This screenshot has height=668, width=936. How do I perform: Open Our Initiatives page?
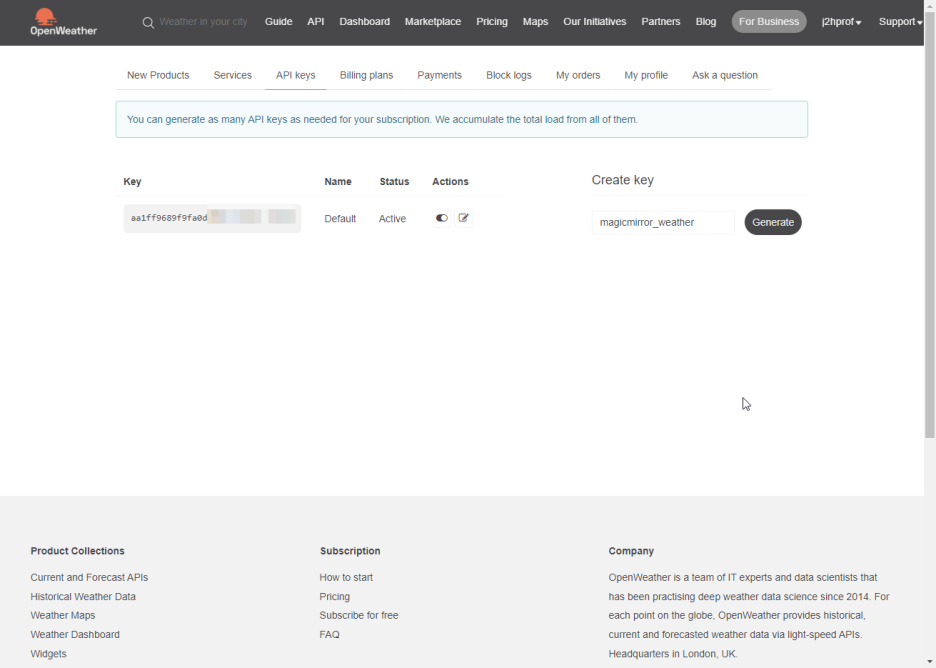coord(595,22)
